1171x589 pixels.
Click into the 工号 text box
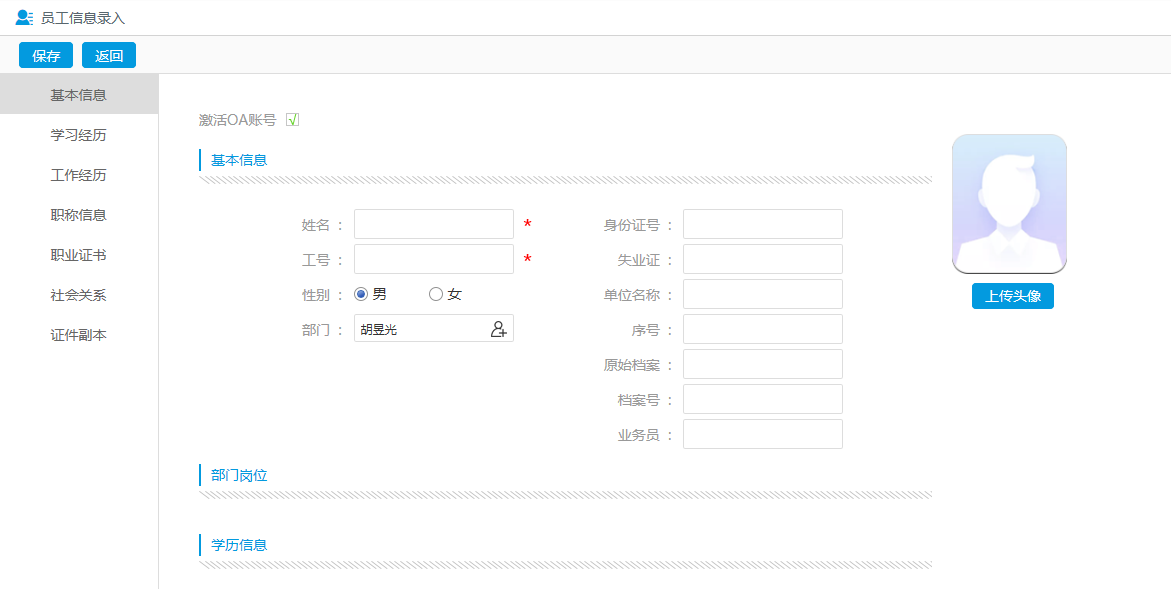click(433, 259)
